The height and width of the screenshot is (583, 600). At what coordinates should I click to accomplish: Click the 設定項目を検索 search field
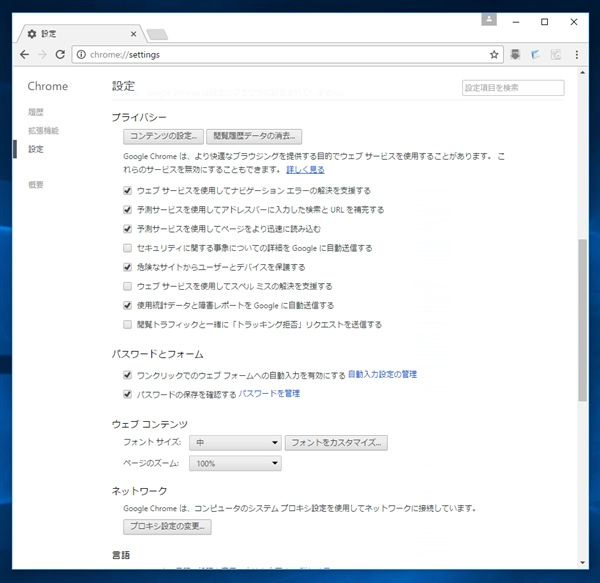(x=513, y=88)
